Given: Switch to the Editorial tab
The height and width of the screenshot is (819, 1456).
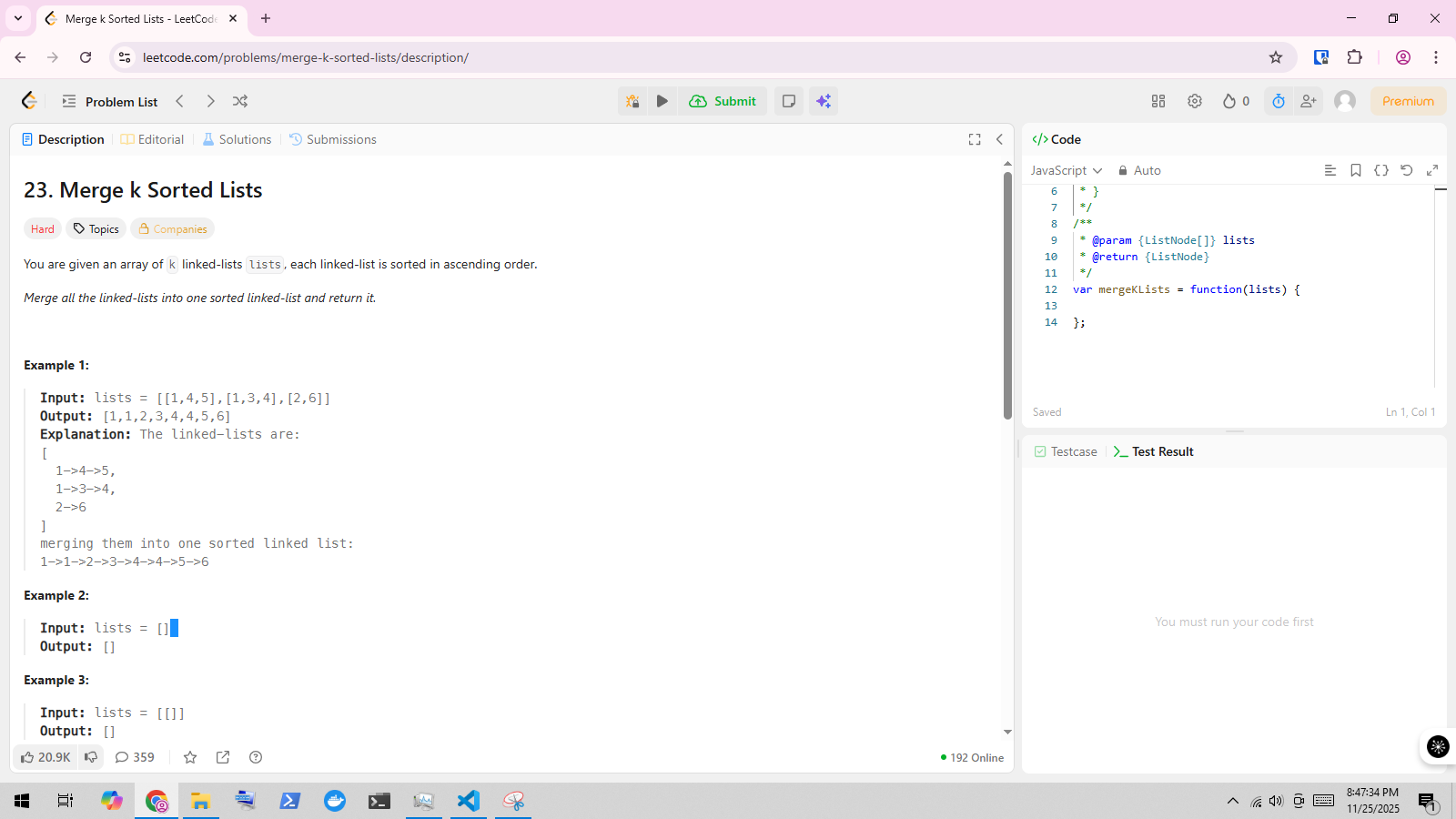Looking at the screenshot, I should pyautogui.click(x=153, y=139).
